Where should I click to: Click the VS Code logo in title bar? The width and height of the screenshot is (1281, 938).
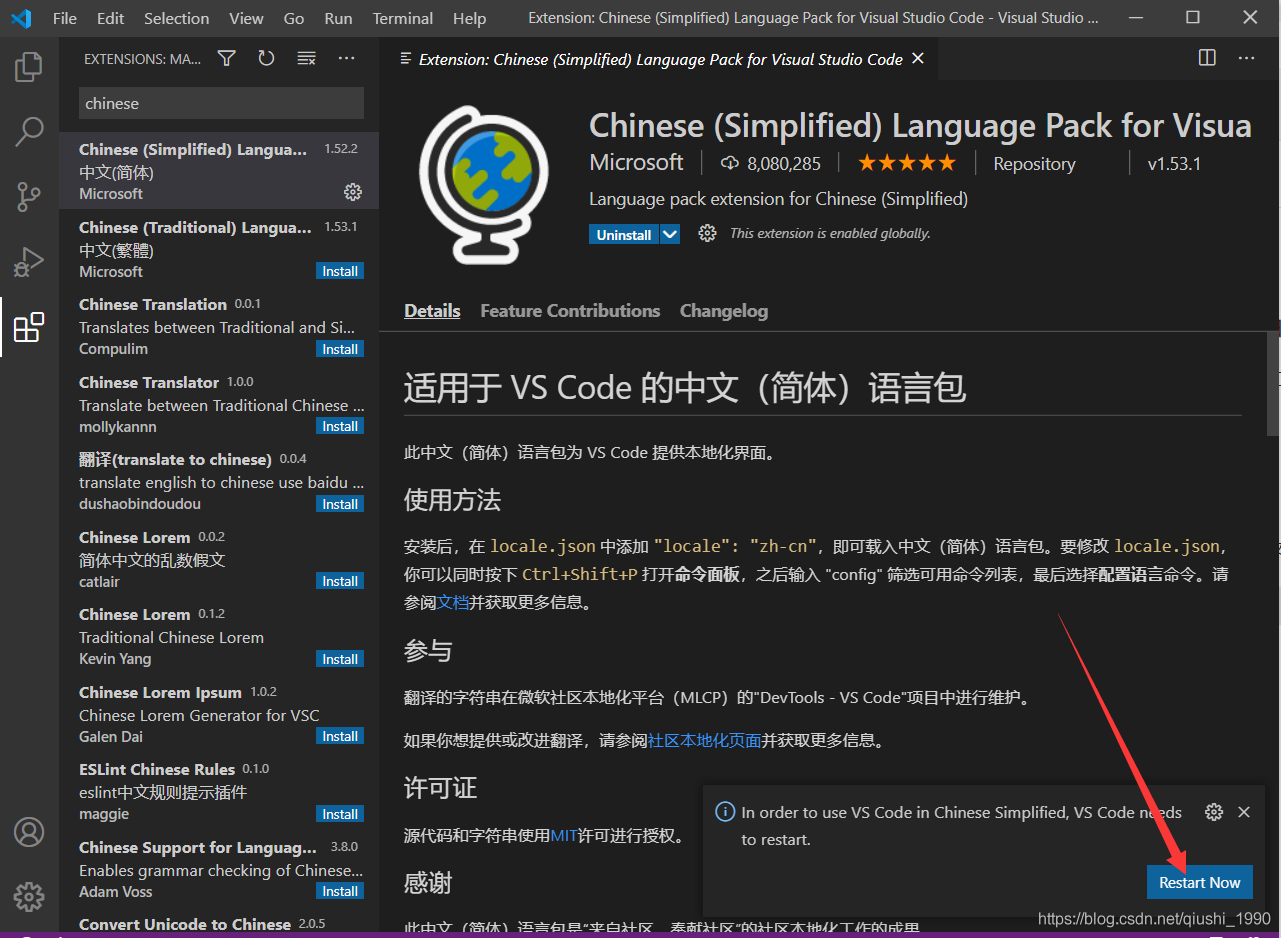[21, 18]
